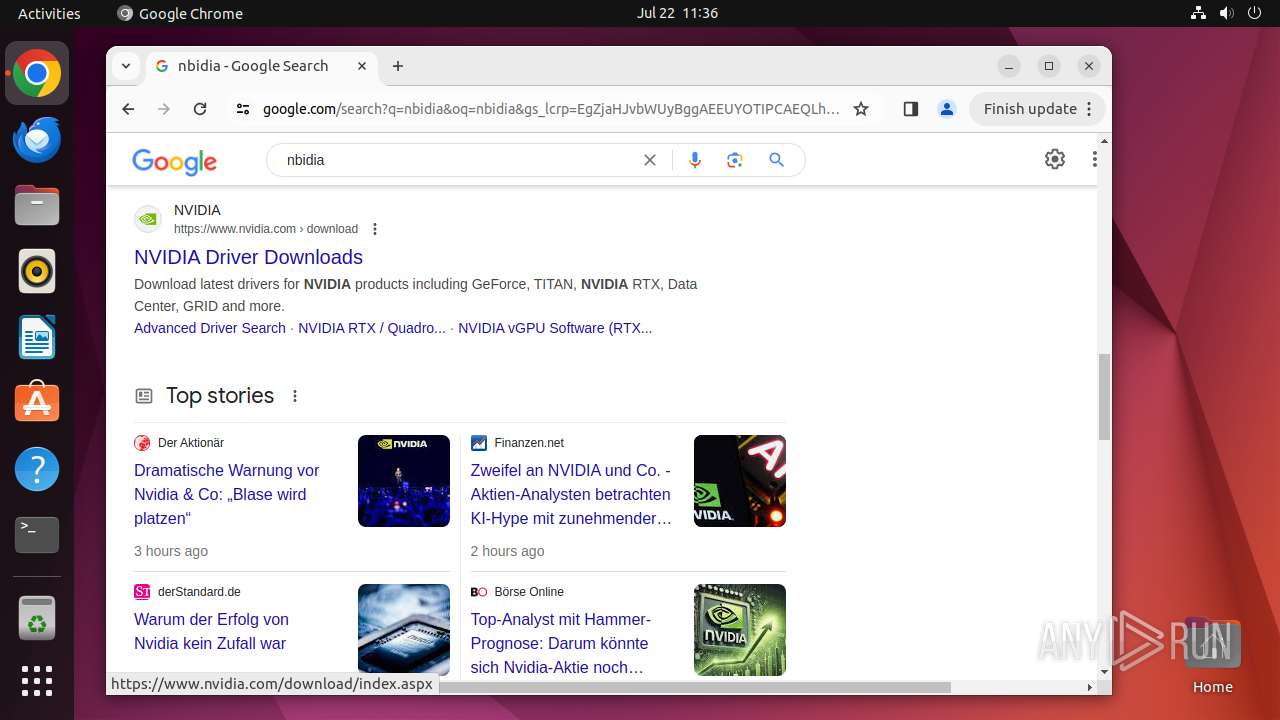This screenshot has width=1280, height=720.
Task: Click the nbidia search input field
Action: tap(460, 160)
